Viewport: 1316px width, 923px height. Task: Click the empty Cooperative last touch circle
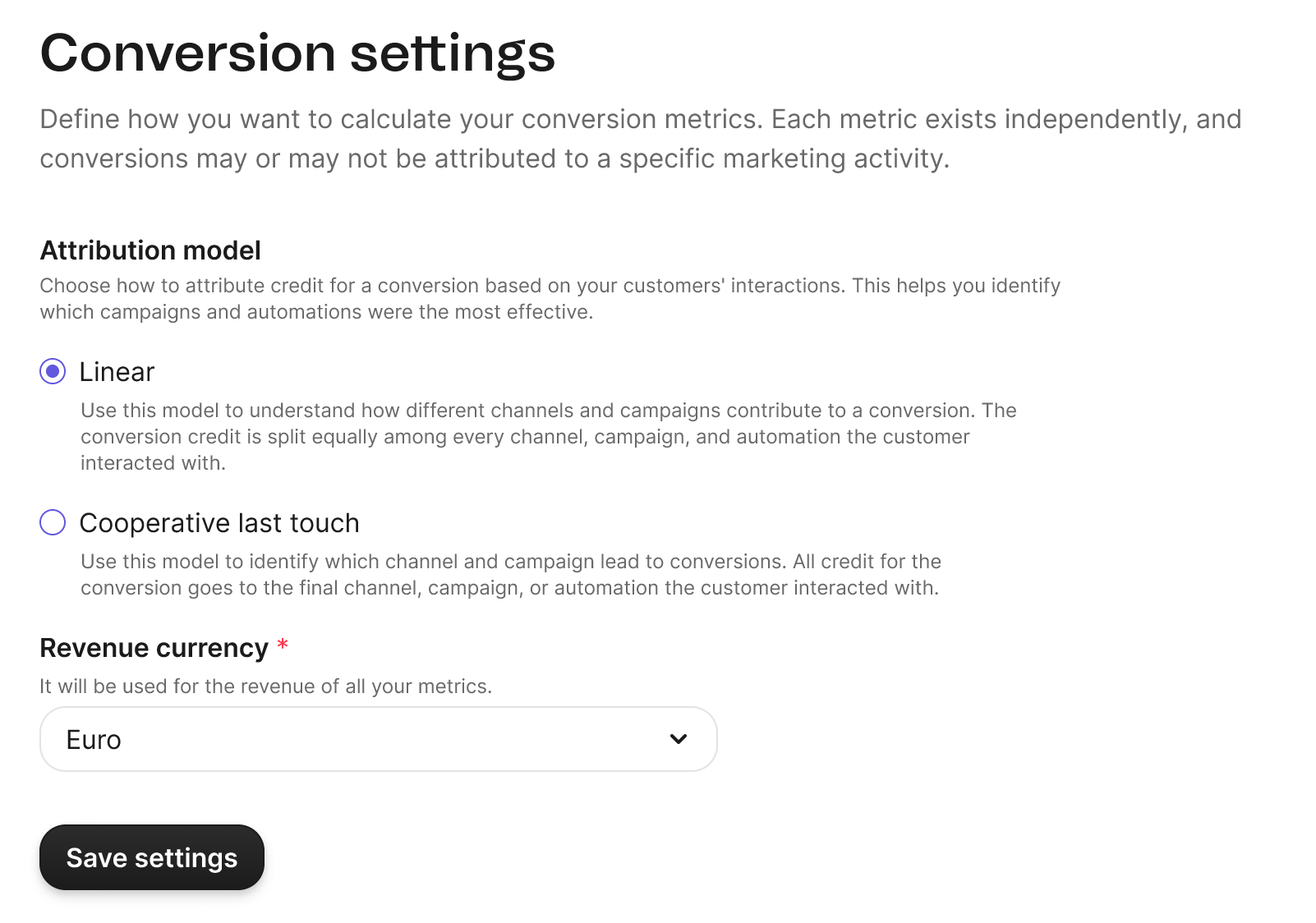(52, 522)
